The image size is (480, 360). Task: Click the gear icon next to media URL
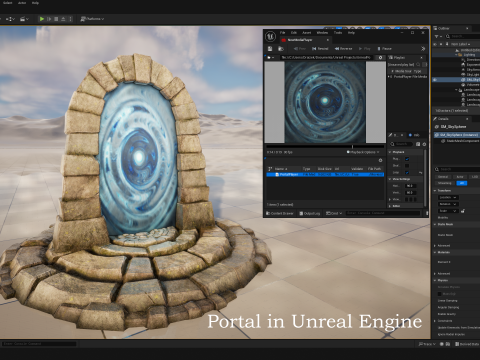click(380, 58)
